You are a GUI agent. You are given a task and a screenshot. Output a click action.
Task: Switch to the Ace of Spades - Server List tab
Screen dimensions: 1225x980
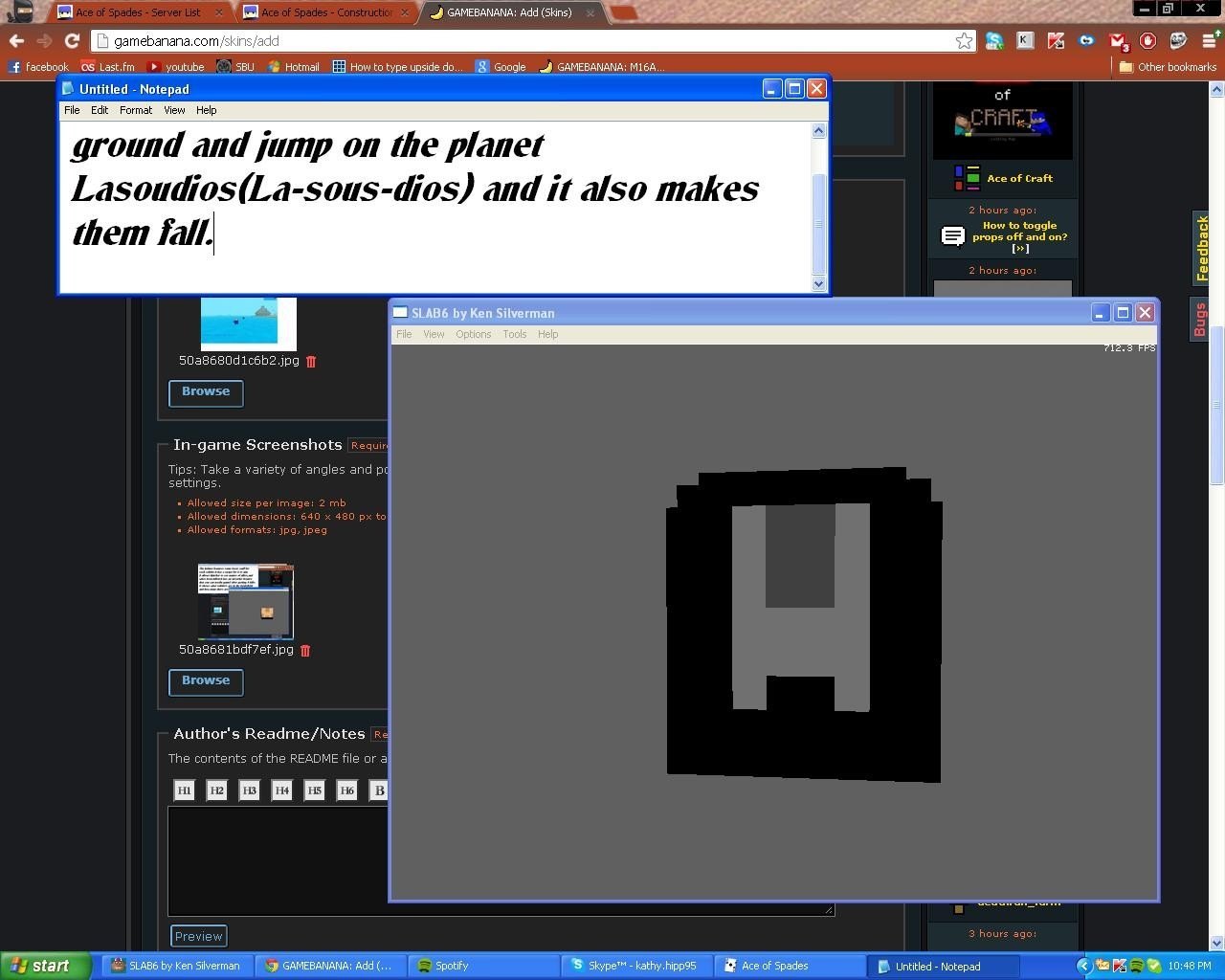[x=139, y=12]
